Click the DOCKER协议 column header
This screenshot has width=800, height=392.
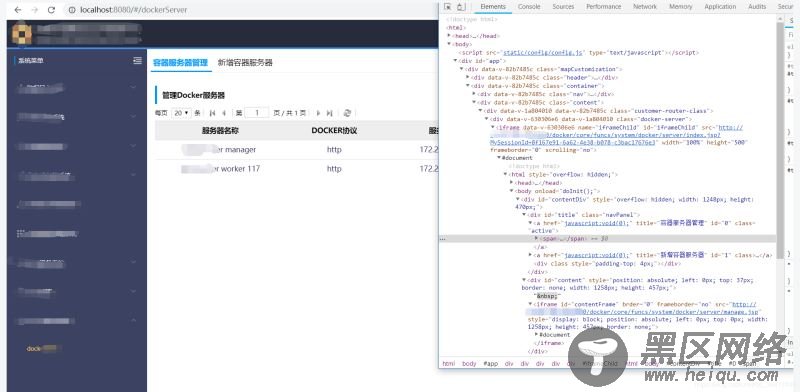[x=334, y=131]
